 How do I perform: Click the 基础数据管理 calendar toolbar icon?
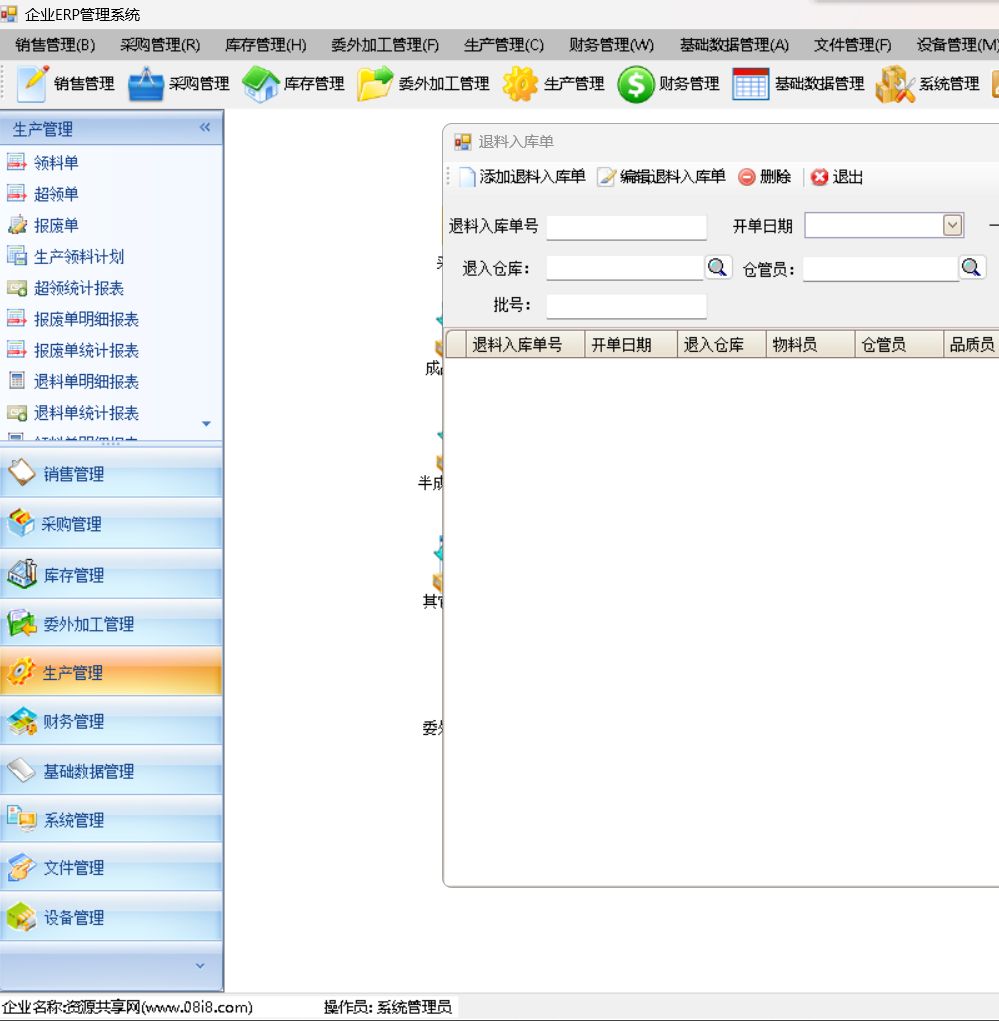pyautogui.click(x=750, y=84)
